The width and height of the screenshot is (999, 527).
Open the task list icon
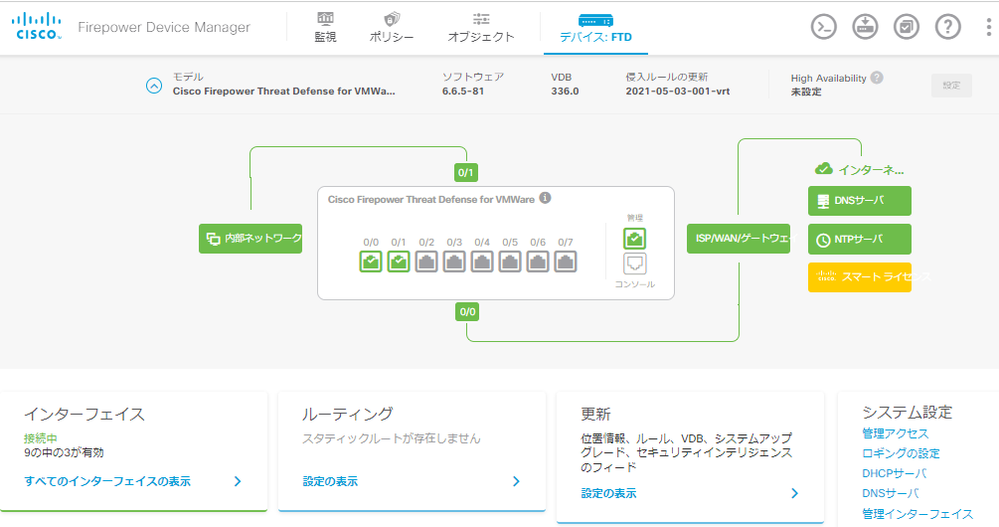click(906, 27)
